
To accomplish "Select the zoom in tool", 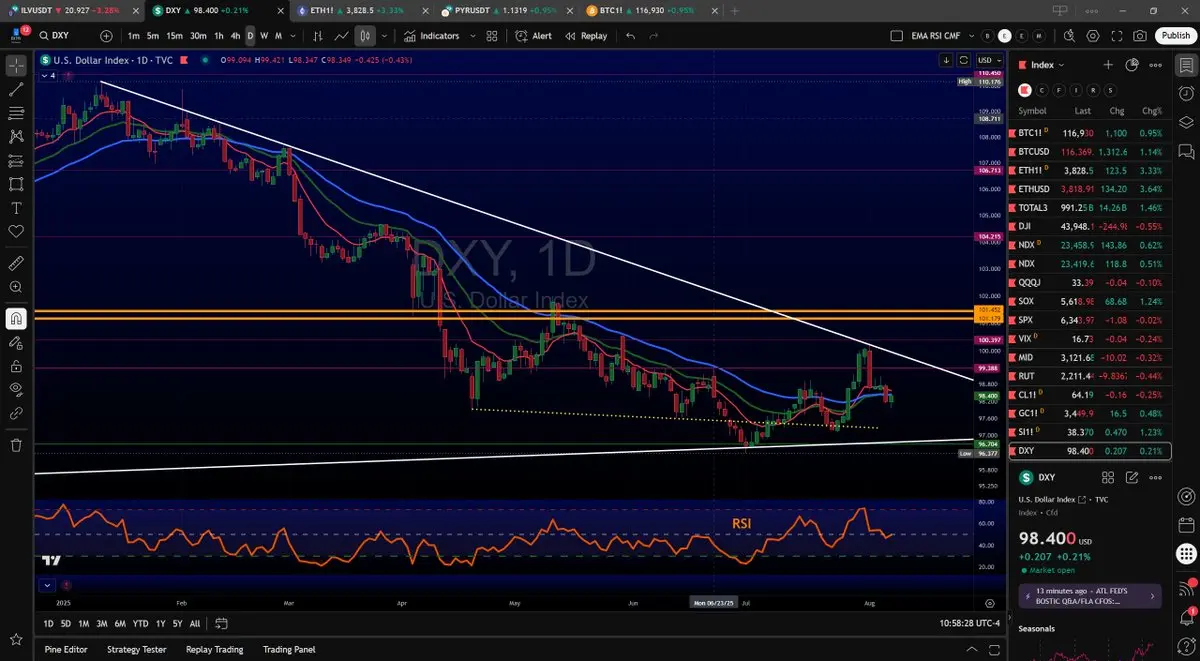I will point(16,288).
